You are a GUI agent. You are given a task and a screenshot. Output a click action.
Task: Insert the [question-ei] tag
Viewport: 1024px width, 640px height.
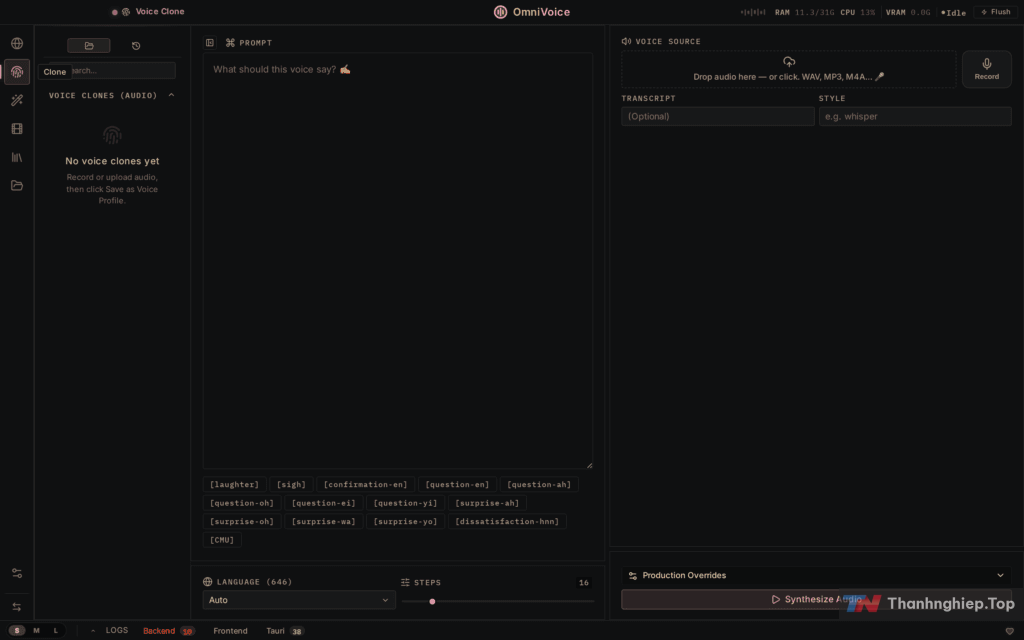tap(324, 503)
